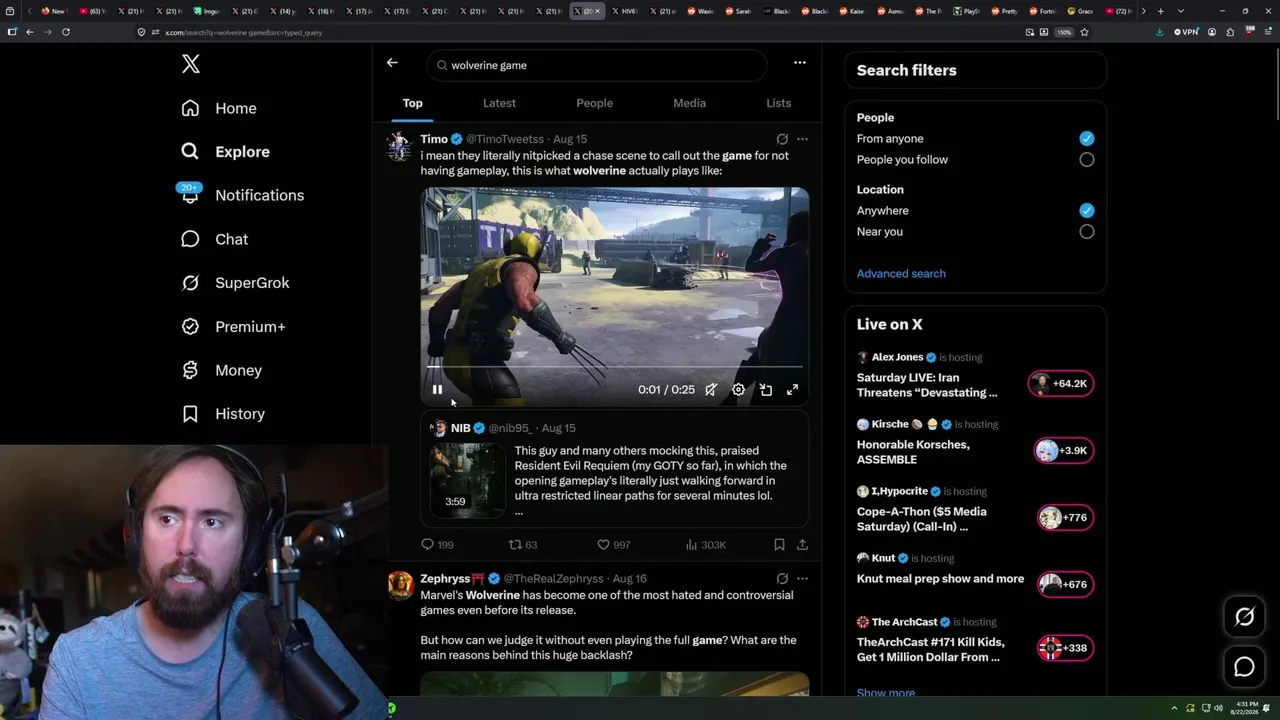Open Chat in the sidebar

click(215, 239)
